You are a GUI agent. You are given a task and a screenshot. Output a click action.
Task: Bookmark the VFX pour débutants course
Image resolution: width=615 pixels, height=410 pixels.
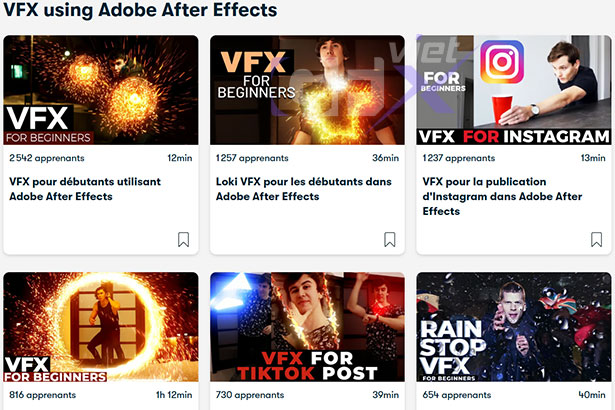184,239
